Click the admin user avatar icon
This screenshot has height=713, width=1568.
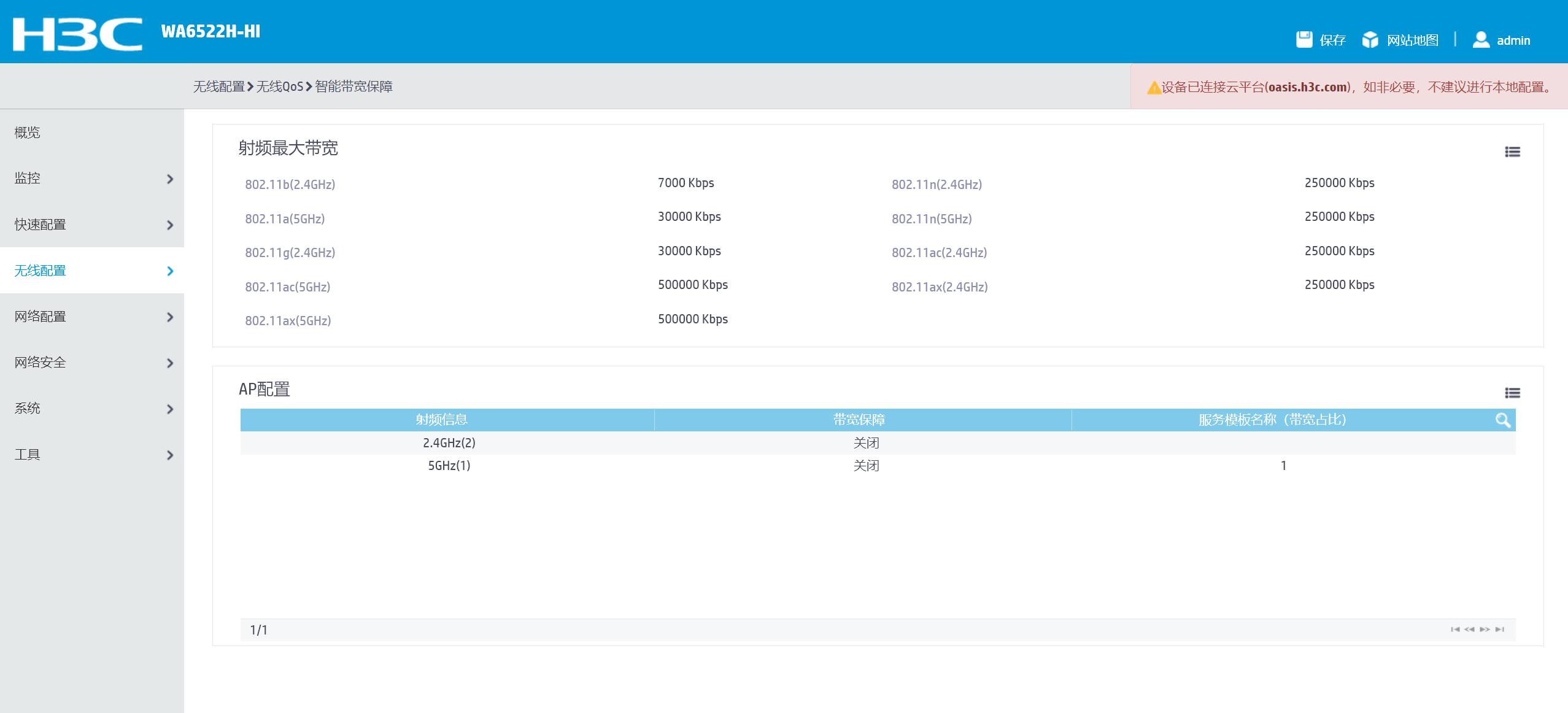coord(1481,40)
